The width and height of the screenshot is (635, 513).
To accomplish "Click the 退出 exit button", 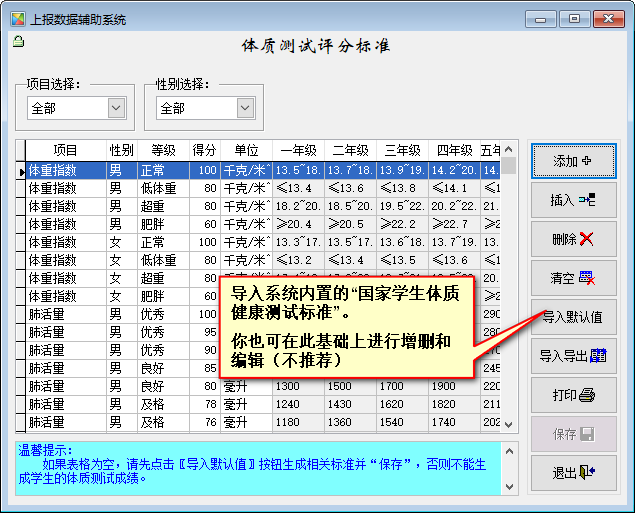I will tap(572, 473).
